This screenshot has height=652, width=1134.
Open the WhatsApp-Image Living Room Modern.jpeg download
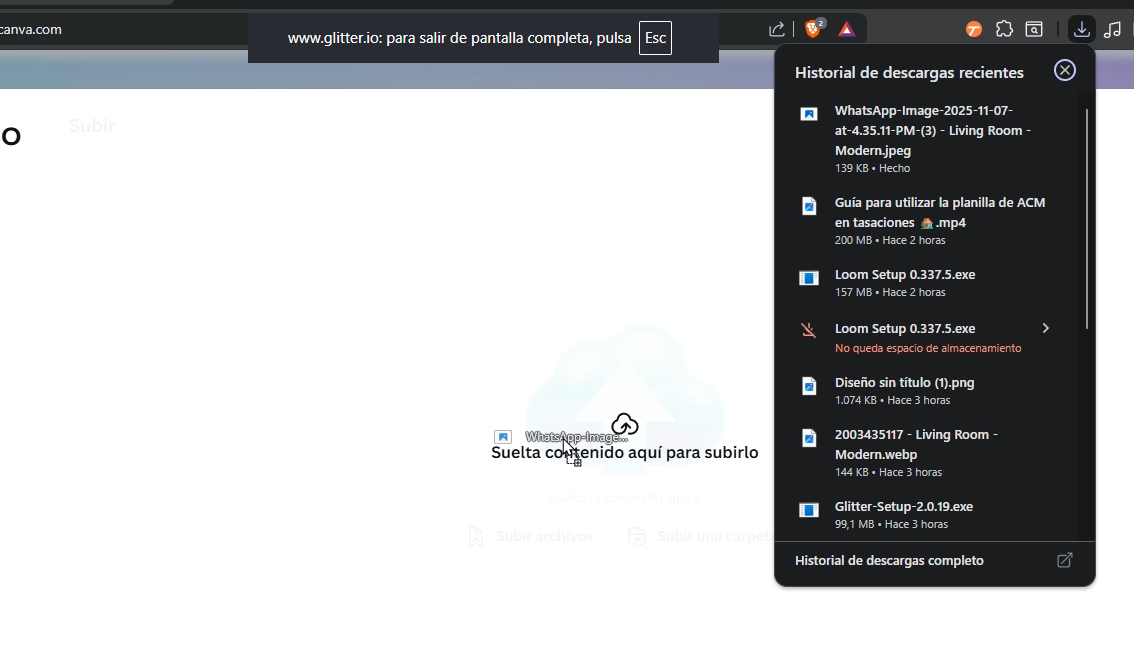[930, 131]
